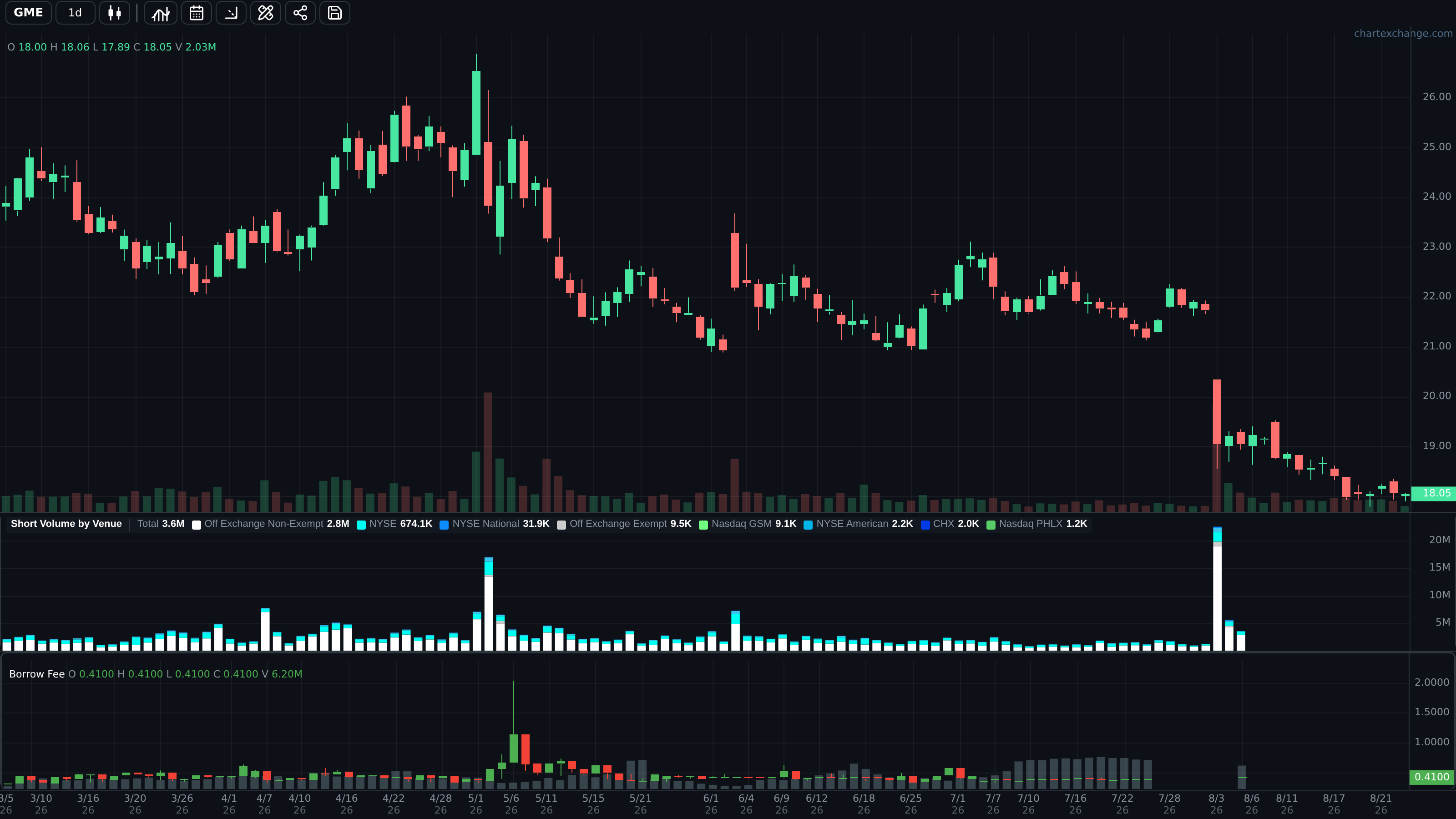Click the Off Exchange Non-Exempt white swatch
The image size is (1456, 819).
pyautogui.click(x=196, y=525)
